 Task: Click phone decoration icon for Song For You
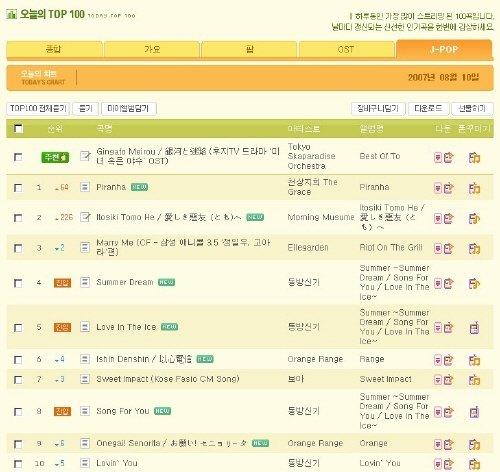[474, 412]
